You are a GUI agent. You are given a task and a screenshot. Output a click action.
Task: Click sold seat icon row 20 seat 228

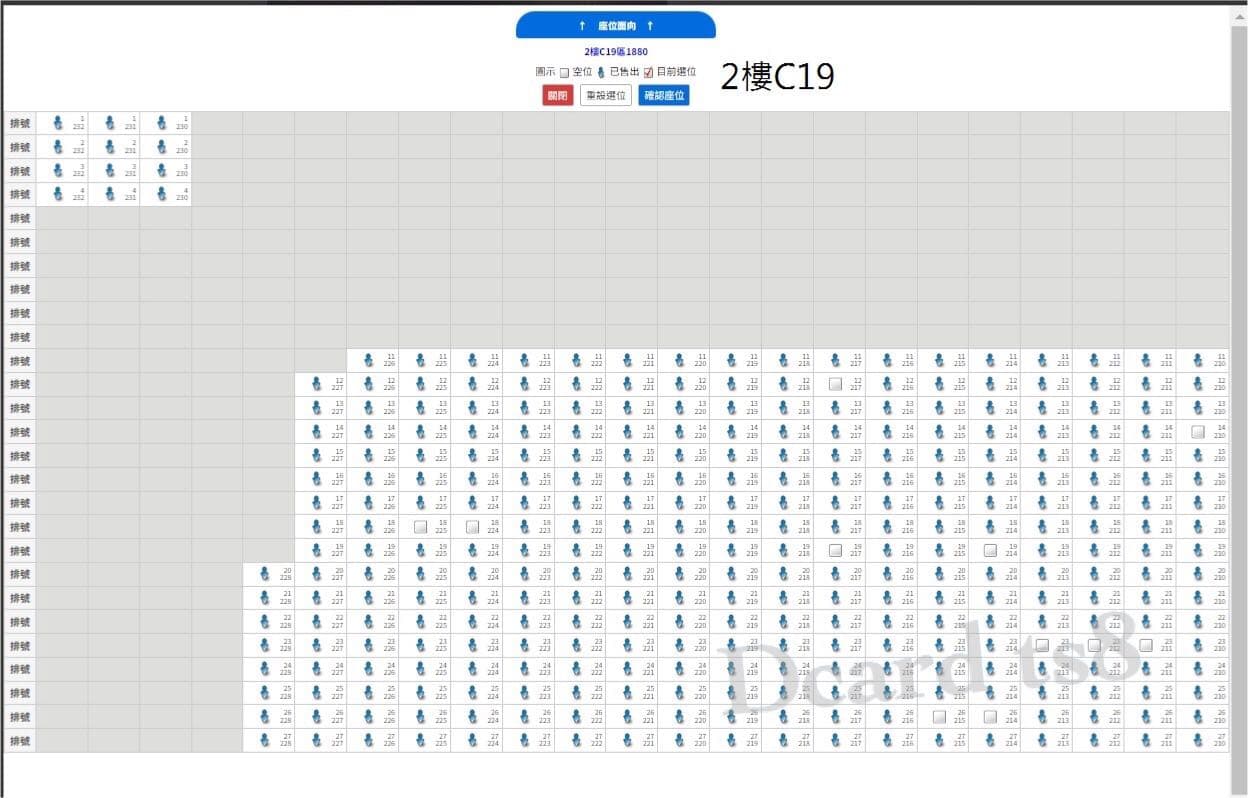(x=264, y=574)
